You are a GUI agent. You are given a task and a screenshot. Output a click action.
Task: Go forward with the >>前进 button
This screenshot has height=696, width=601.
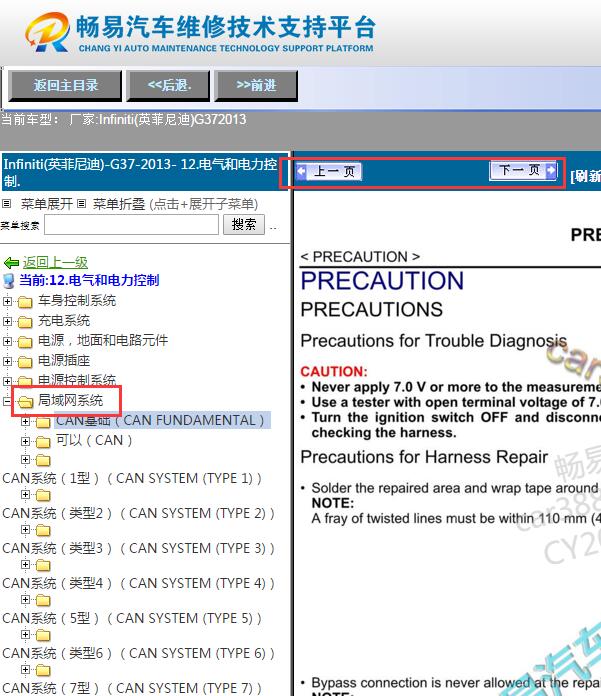tap(257, 85)
